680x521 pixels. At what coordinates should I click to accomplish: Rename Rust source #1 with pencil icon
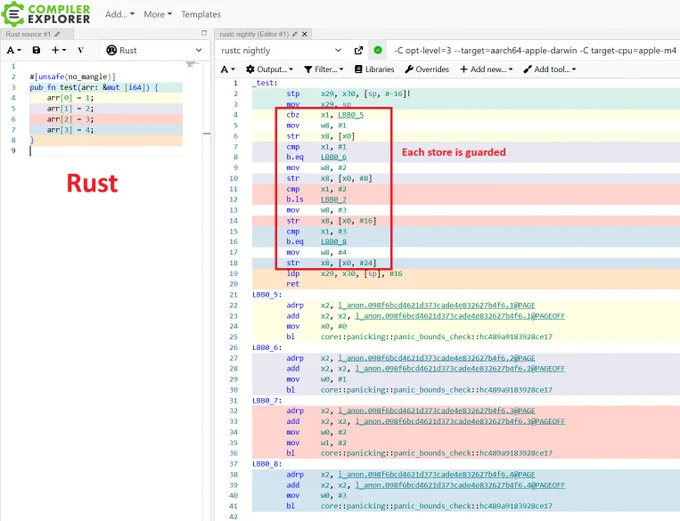point(57,34)
